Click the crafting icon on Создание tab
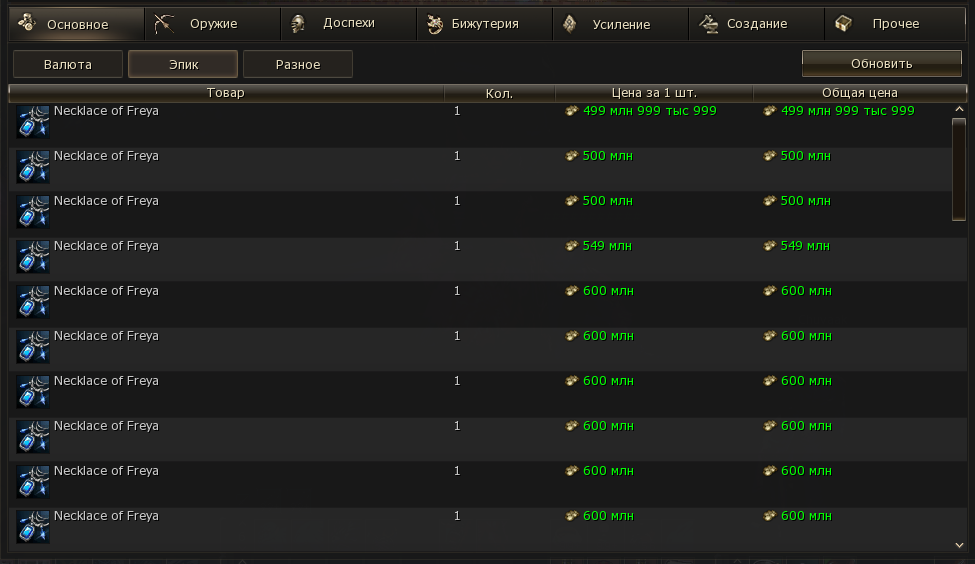975x564 pixels. tap(709, 23)
